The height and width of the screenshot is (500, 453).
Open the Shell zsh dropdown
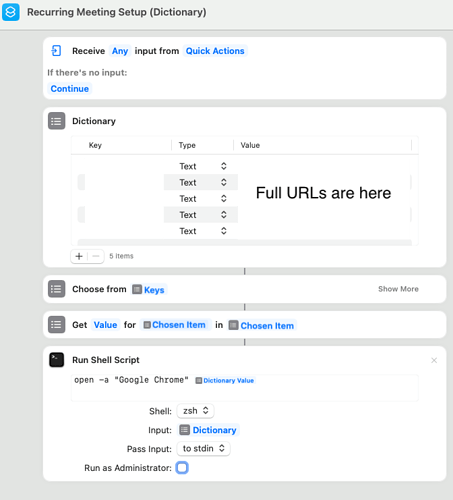point(195,411)
